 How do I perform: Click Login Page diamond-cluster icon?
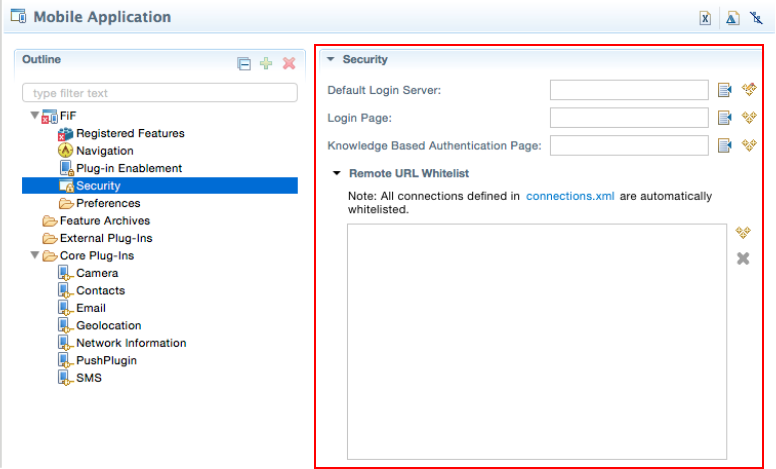pos(749,117)
